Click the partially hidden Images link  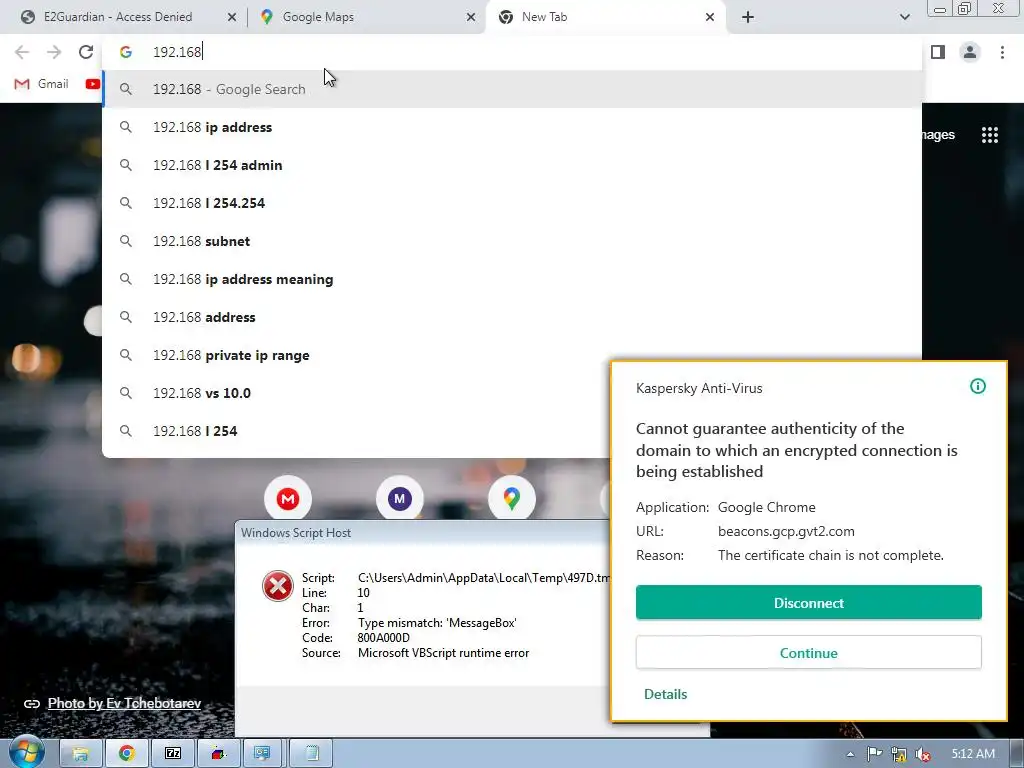tap(938, 135)
